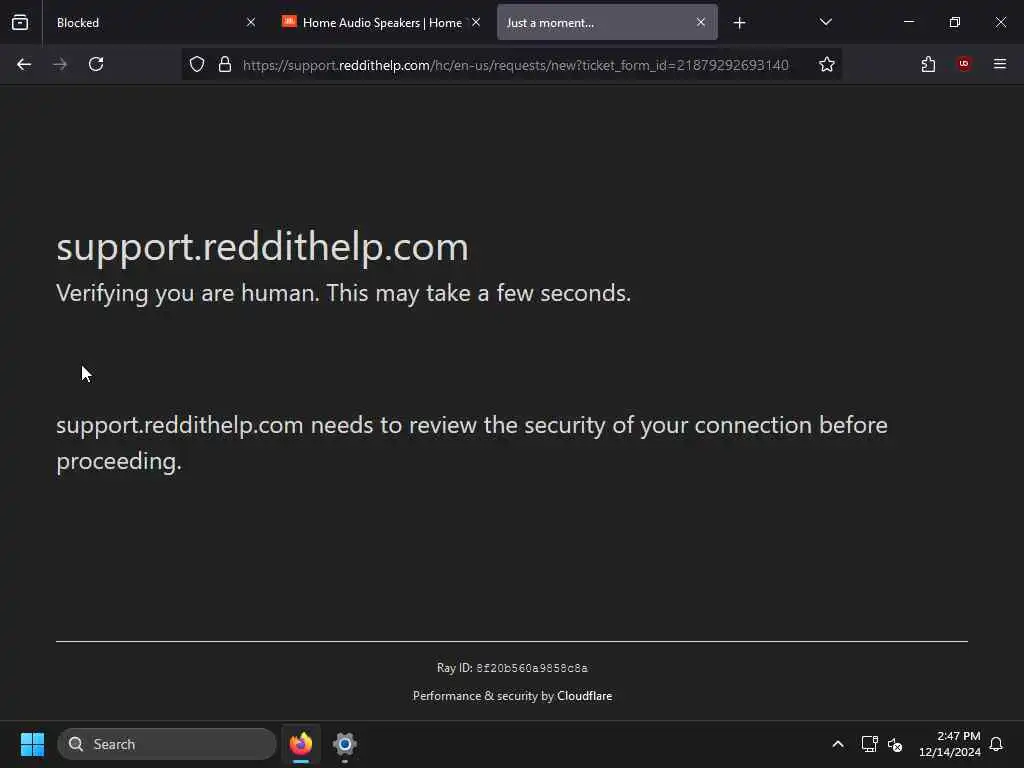The image size is (1024, 768).
Task: Open the notifications bell
Action: (996, 744)
